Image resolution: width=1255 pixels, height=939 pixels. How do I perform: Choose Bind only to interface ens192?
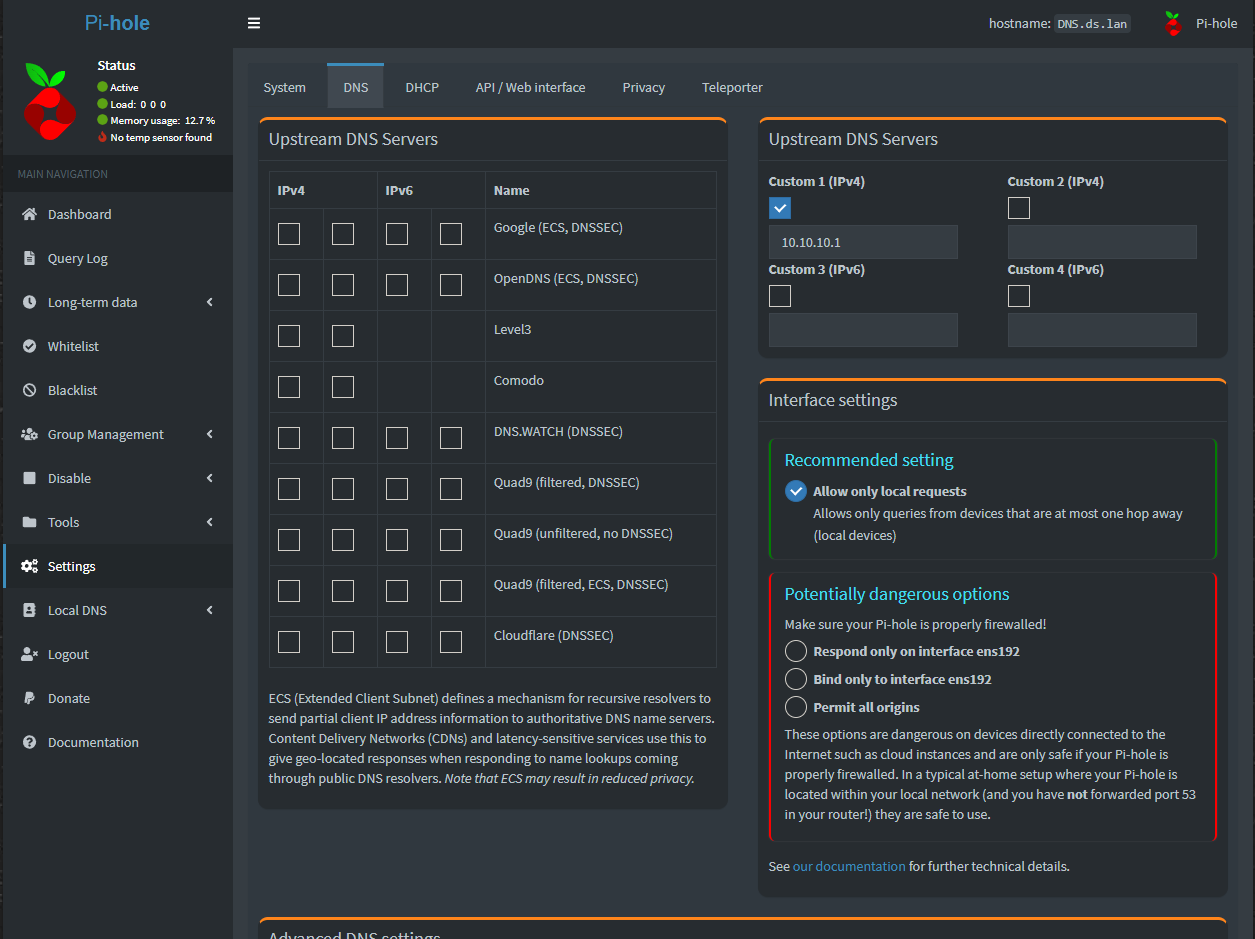coord(796,679)
